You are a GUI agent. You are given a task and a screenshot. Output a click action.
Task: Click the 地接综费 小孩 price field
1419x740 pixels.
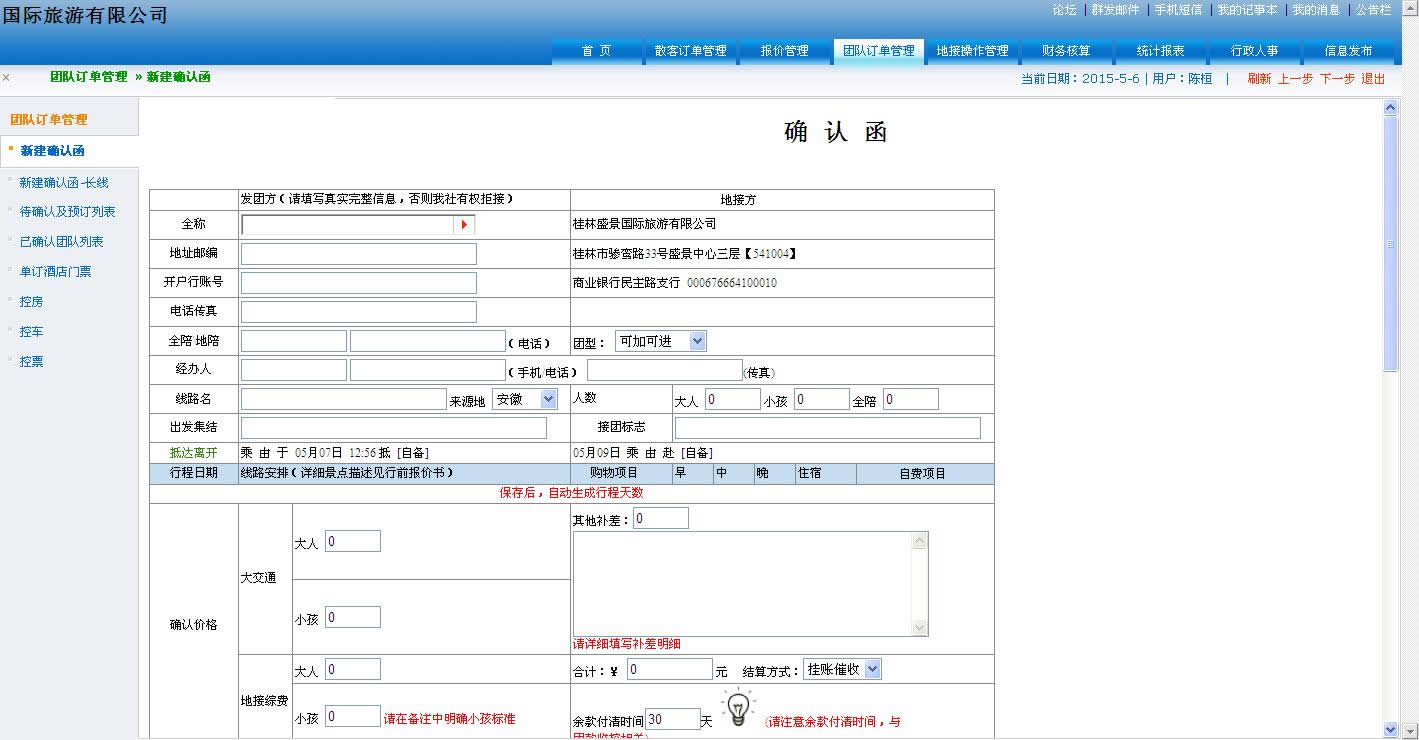352,716
